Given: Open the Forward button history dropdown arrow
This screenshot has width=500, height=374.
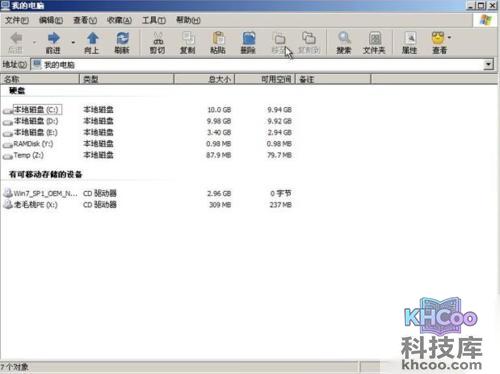Looking at the screenshot, I should (73, 42).
